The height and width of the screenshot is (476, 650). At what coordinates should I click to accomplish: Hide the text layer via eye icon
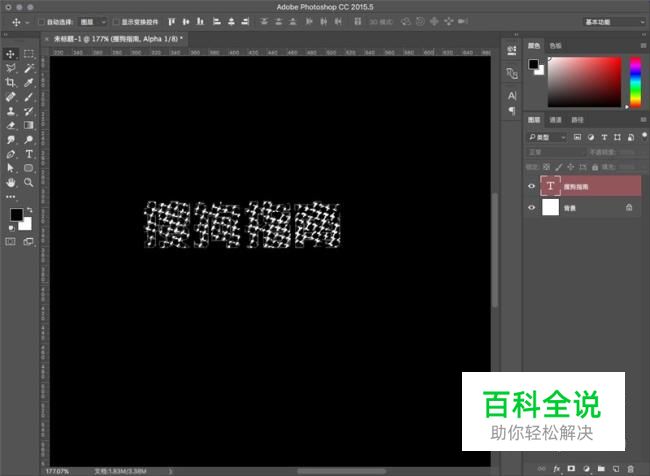tap(531, 186)
